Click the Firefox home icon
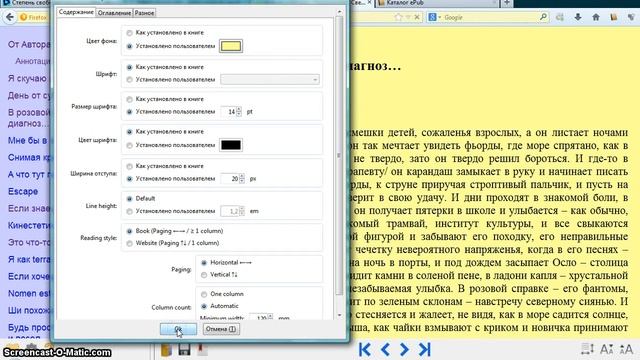 point(596,17)
